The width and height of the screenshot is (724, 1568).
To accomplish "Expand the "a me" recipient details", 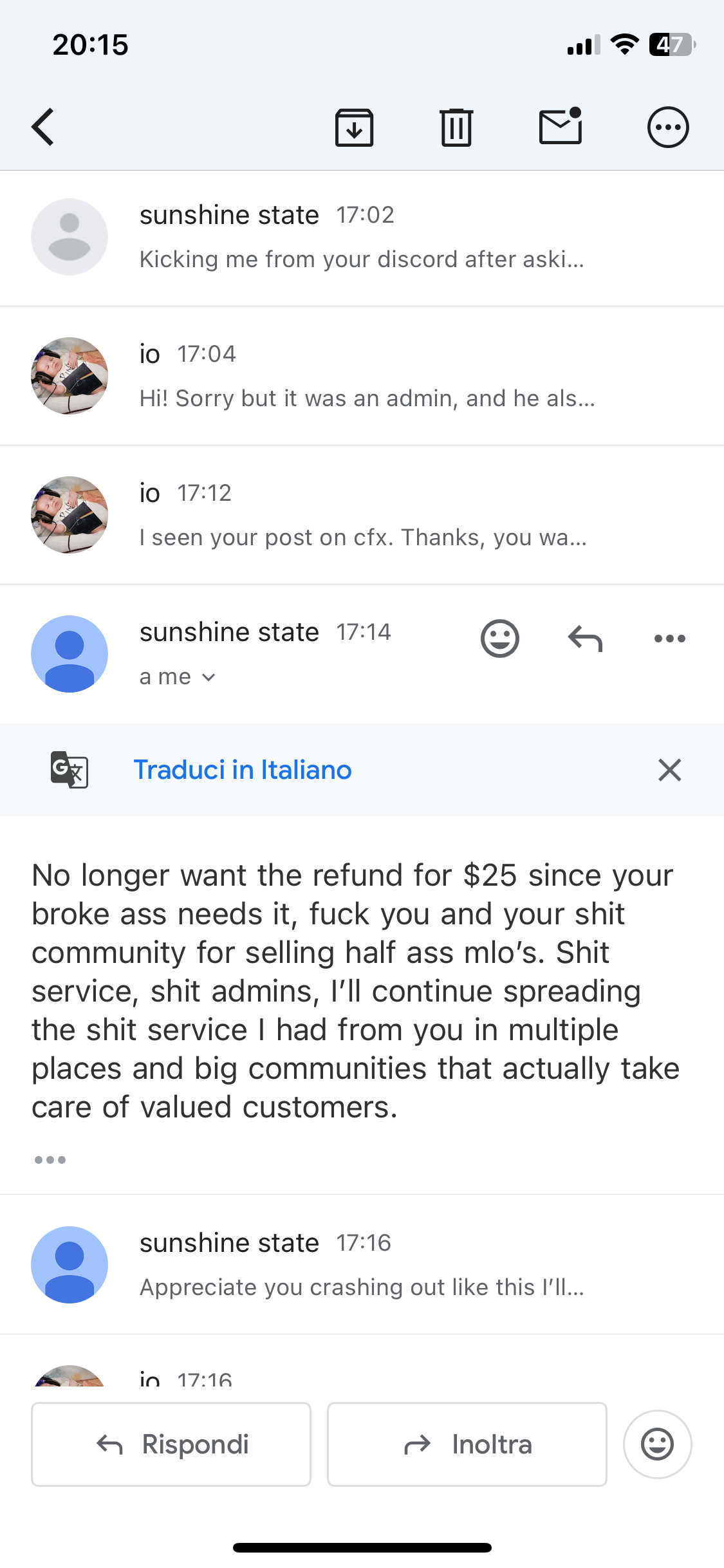I will [x=178, y=677].
